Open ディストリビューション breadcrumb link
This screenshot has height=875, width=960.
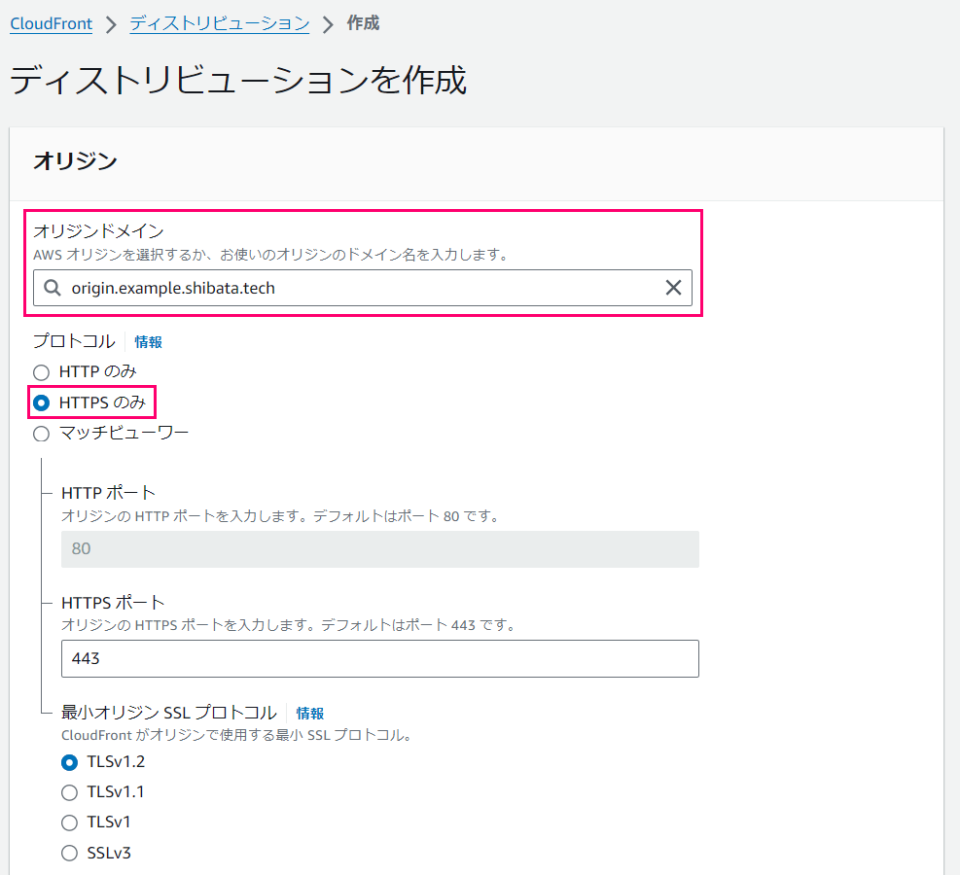tap(219, 23)
